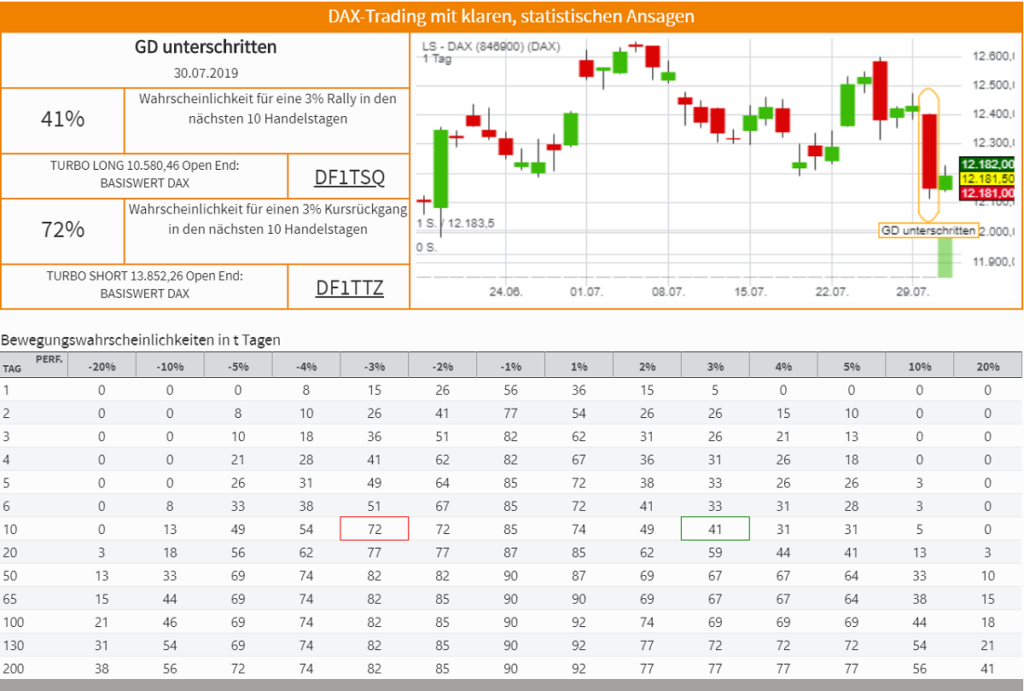Click the row label 20 in TAG column
Viewport: 1024px width, 691px height.
pos(10,553)
